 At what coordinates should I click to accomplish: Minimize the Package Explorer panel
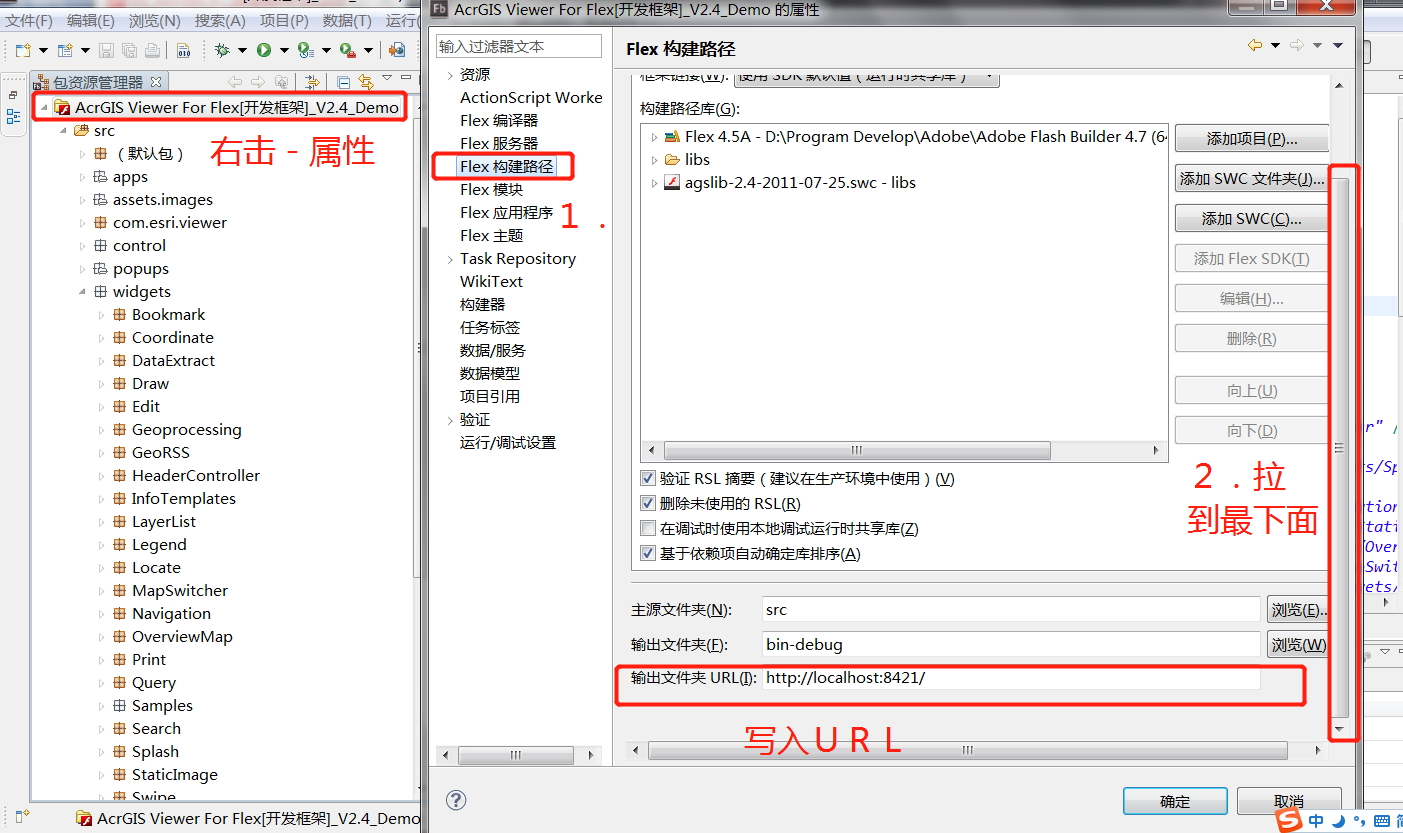(407, 78)
